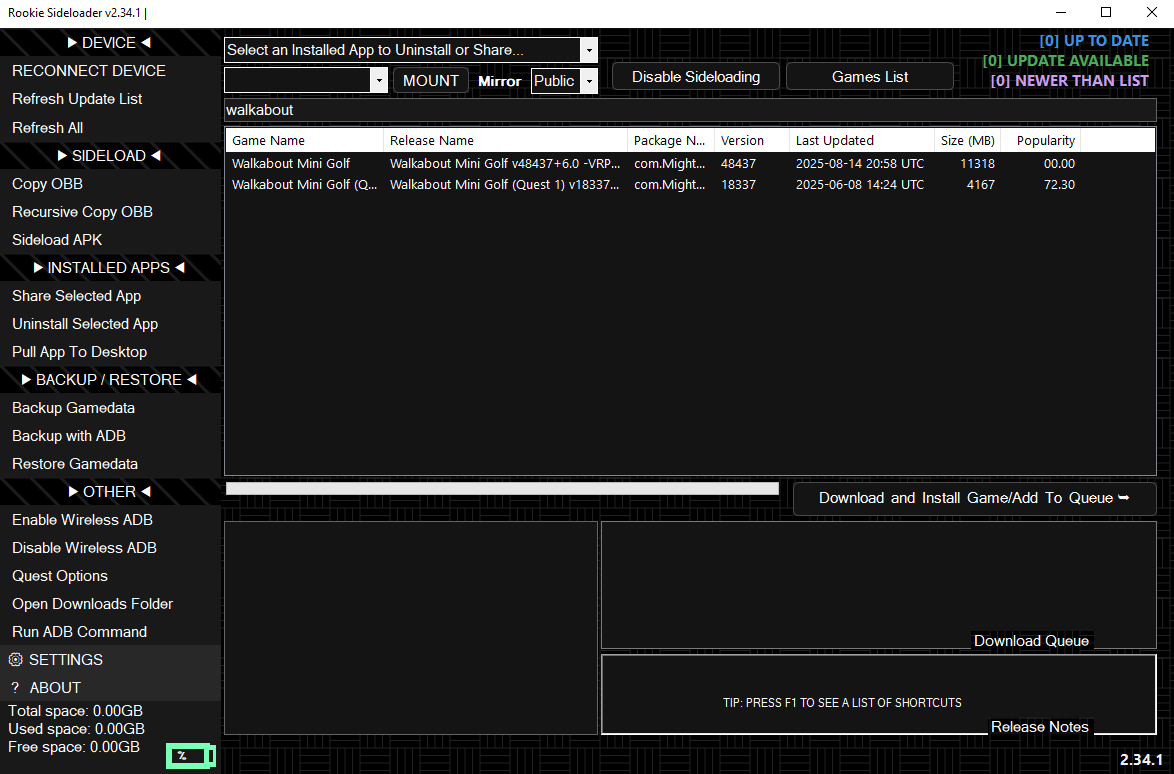This screenshot has width=1174, height=774.
Task: Click the battery percentage icon
Action: click(191, 756)
